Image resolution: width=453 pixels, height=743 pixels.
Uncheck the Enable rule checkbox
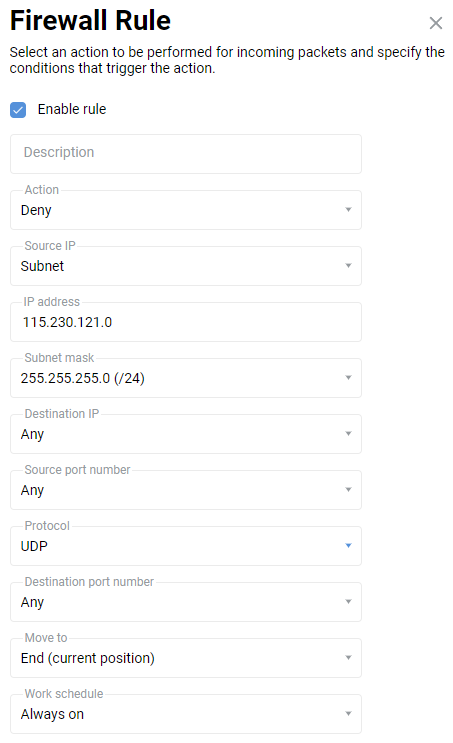[x=18, y=110]
